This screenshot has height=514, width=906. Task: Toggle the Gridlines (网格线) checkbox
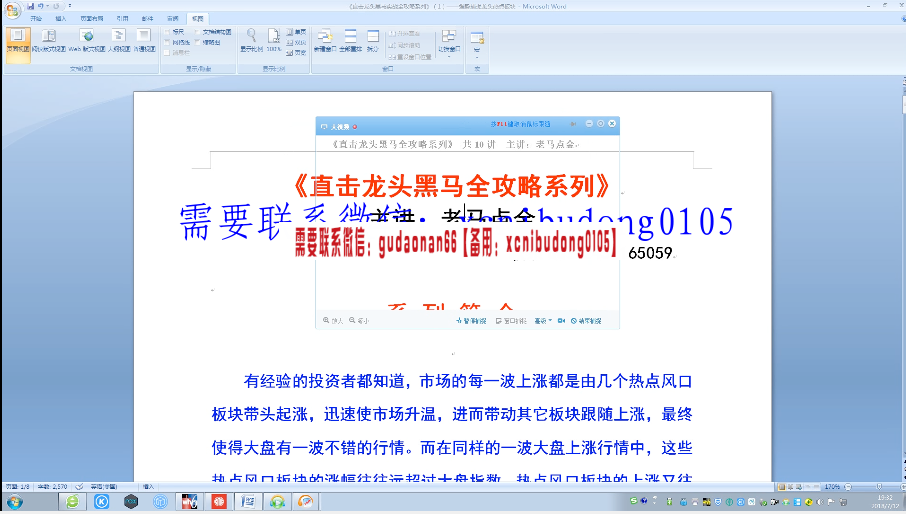177,42
